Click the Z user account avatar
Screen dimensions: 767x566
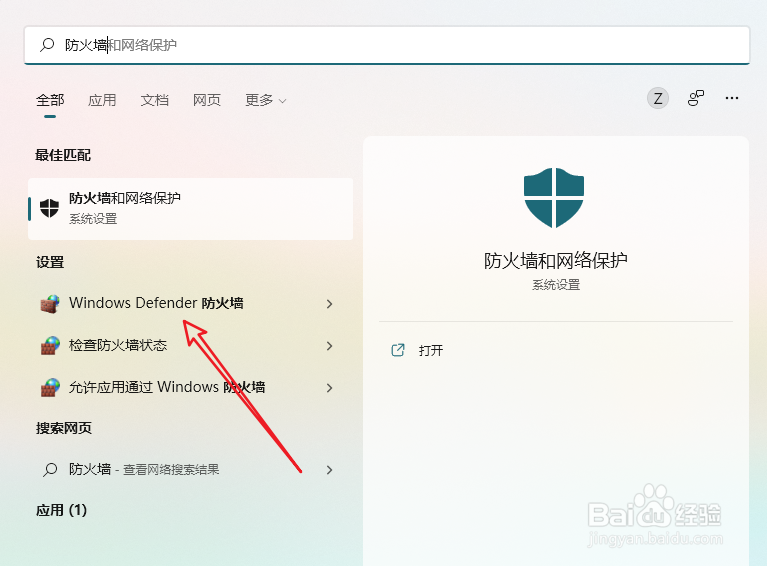[x=658, y=98]
